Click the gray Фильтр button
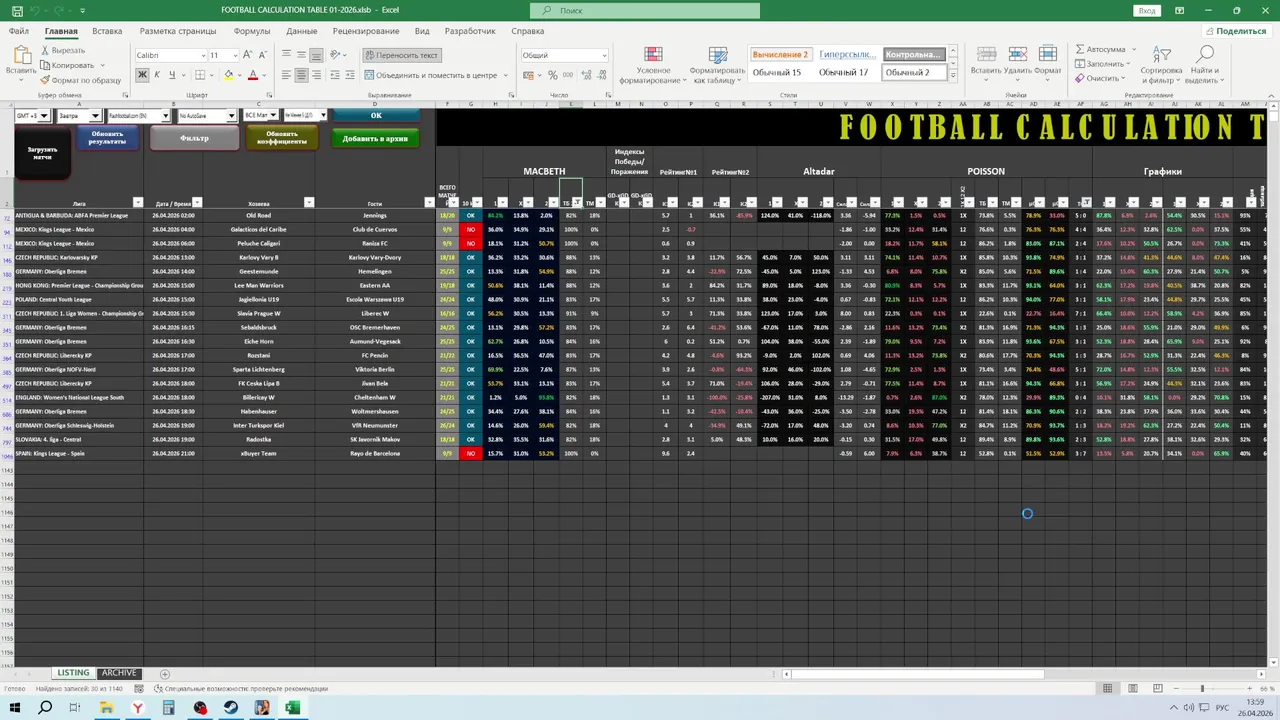The image size is (1280, 720). pyautogui.click(x=194, y=138)
